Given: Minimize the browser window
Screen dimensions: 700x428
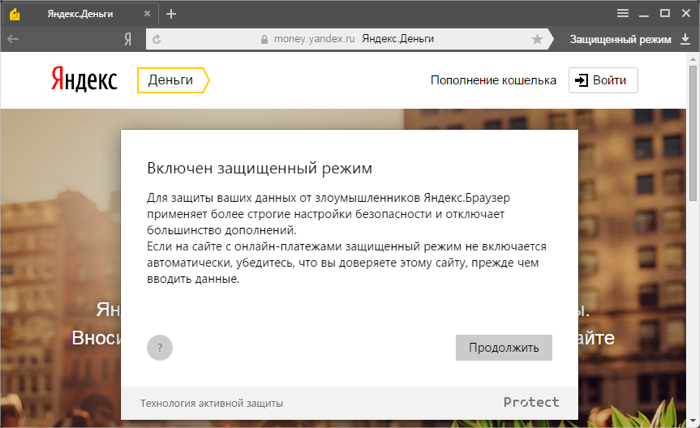Looking at the screenshot, I should (644, 14).
